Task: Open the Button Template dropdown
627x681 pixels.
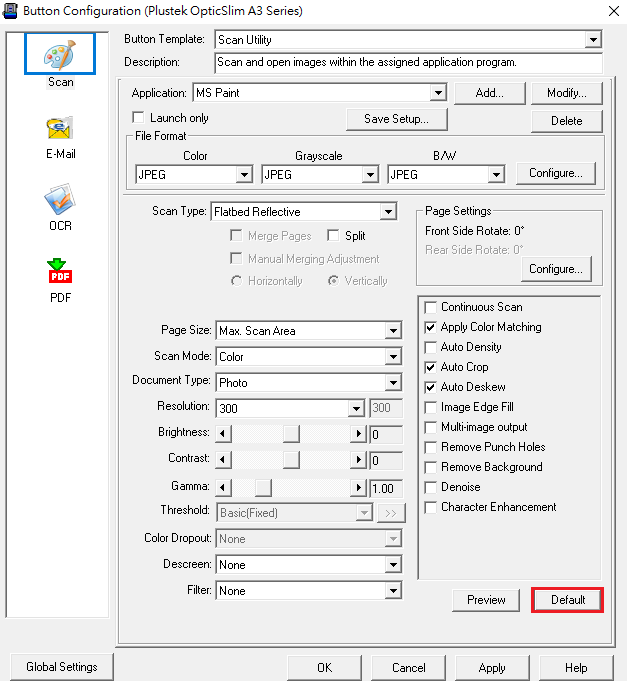Action: coord(593,40)
